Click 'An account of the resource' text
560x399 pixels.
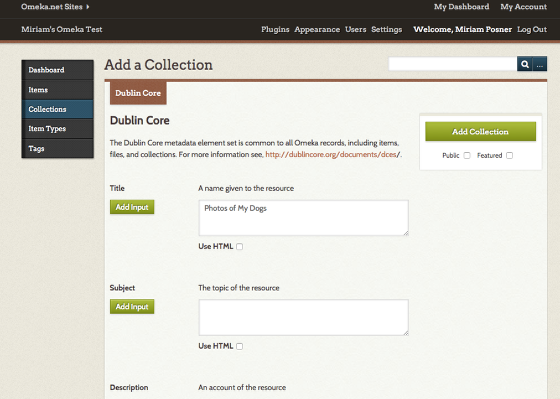pos(242,387)
